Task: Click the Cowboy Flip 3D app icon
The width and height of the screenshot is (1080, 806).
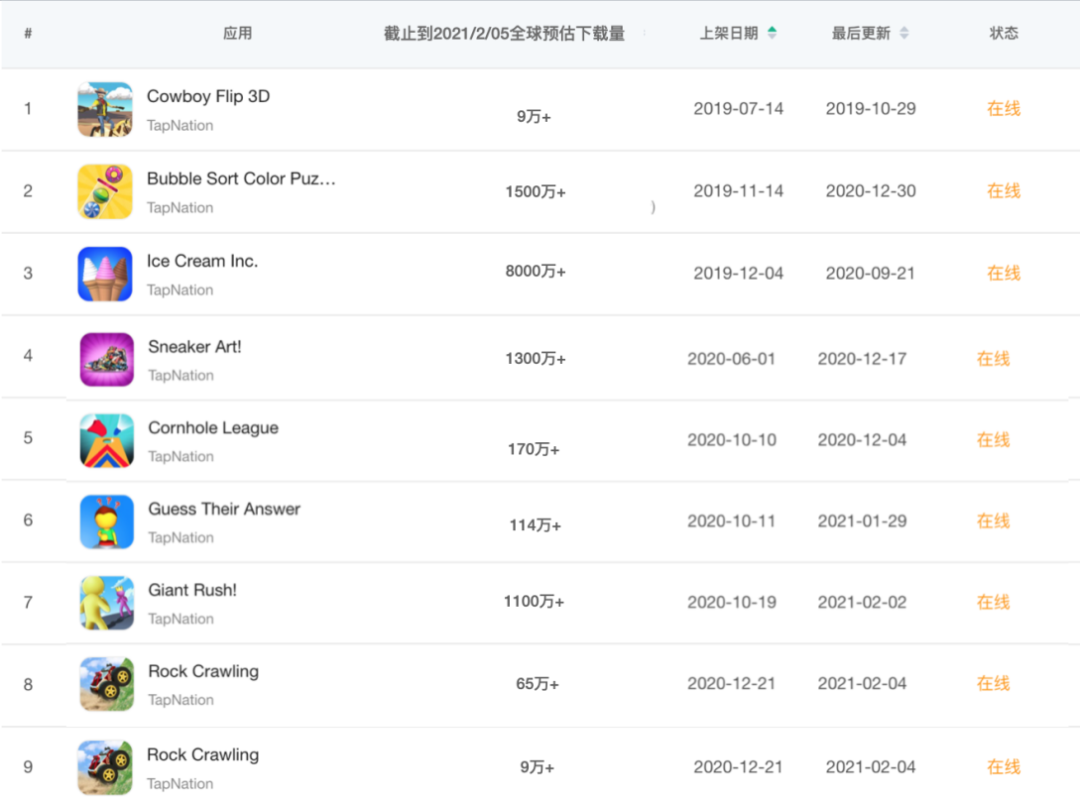Action: tap(104, 109)
